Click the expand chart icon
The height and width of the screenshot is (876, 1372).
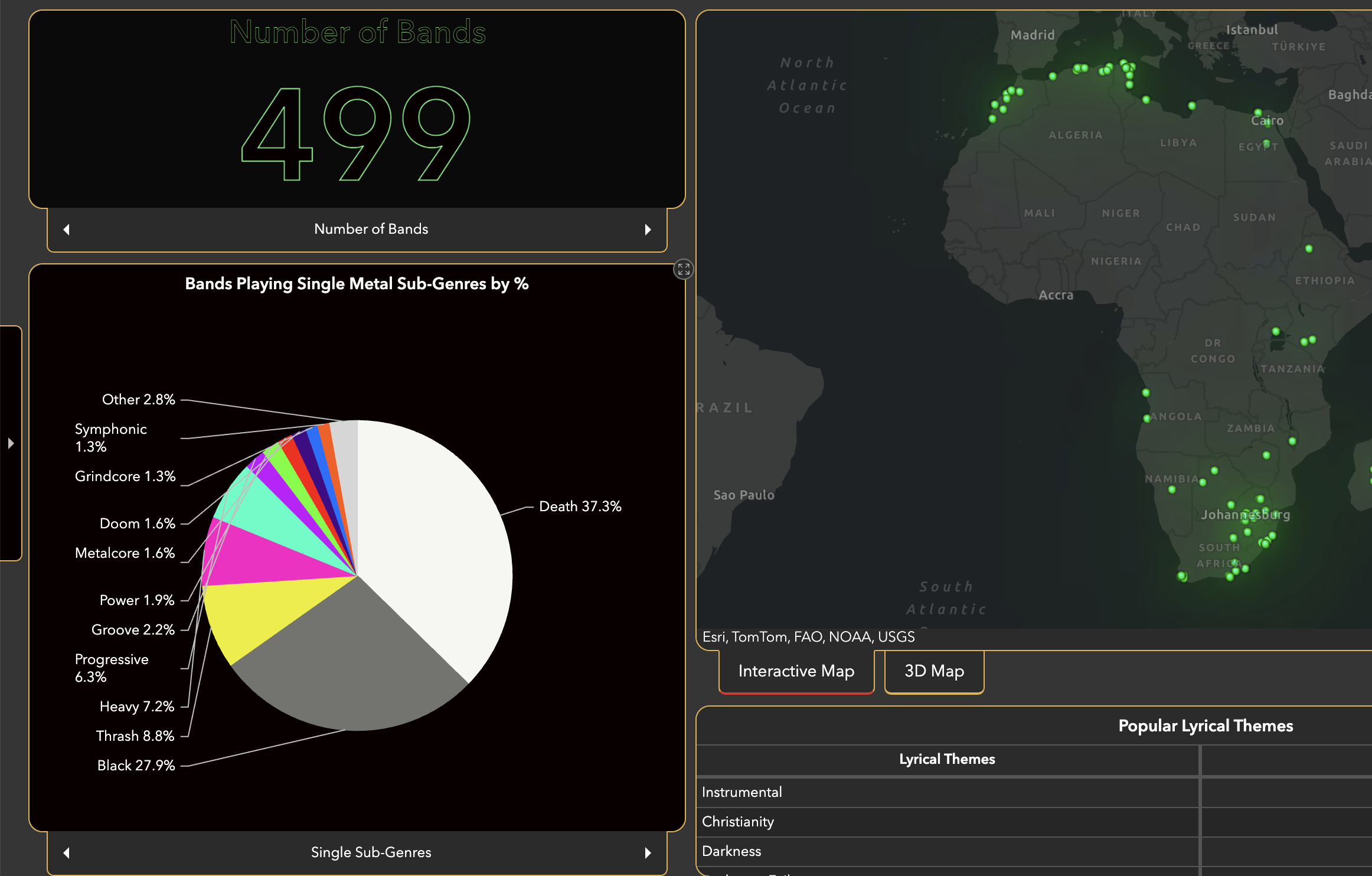click(683, 270)
